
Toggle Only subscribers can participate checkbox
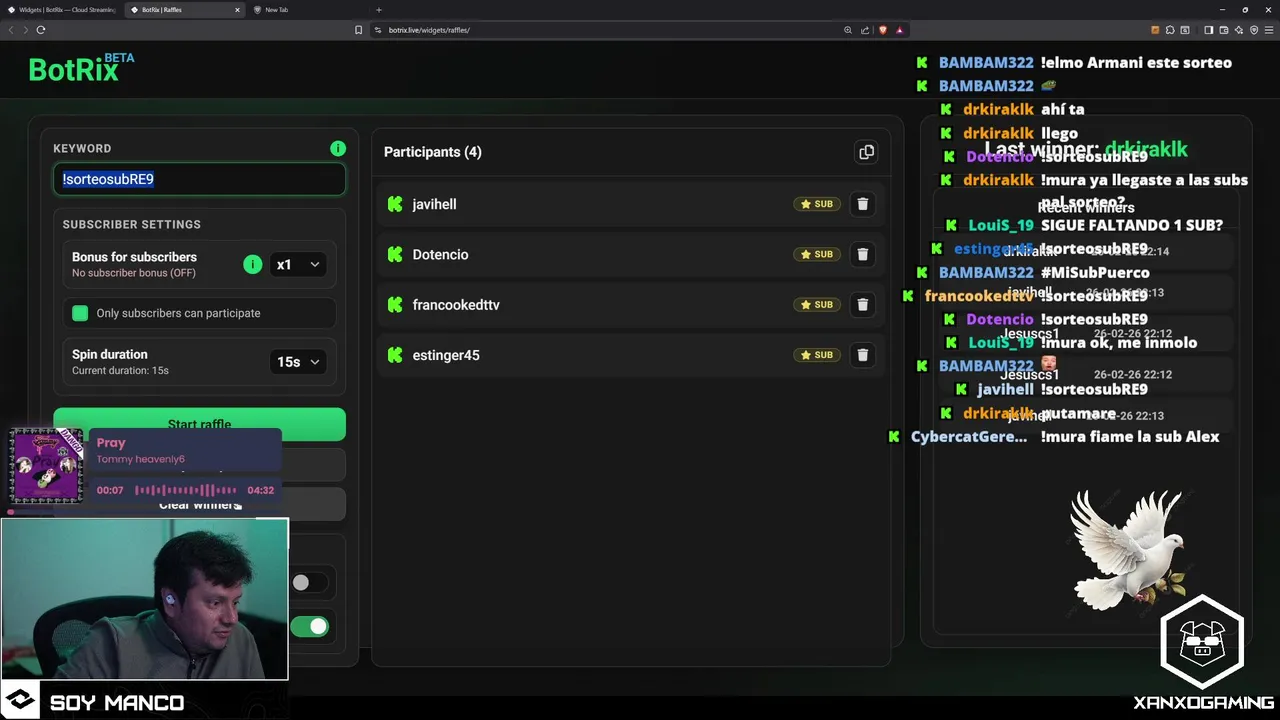80,313
